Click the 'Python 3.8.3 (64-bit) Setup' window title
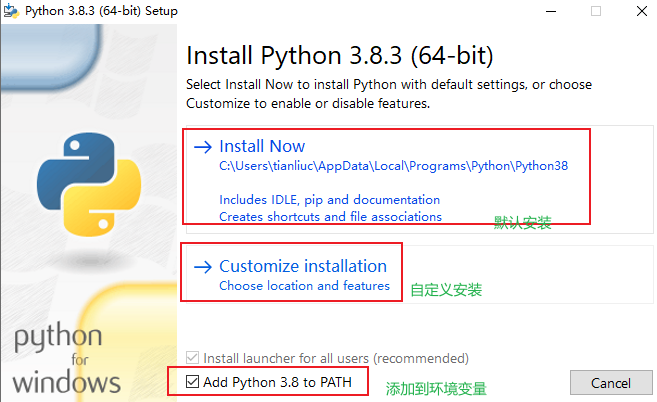This screenshot has height=402, width=657. [101, 11]
